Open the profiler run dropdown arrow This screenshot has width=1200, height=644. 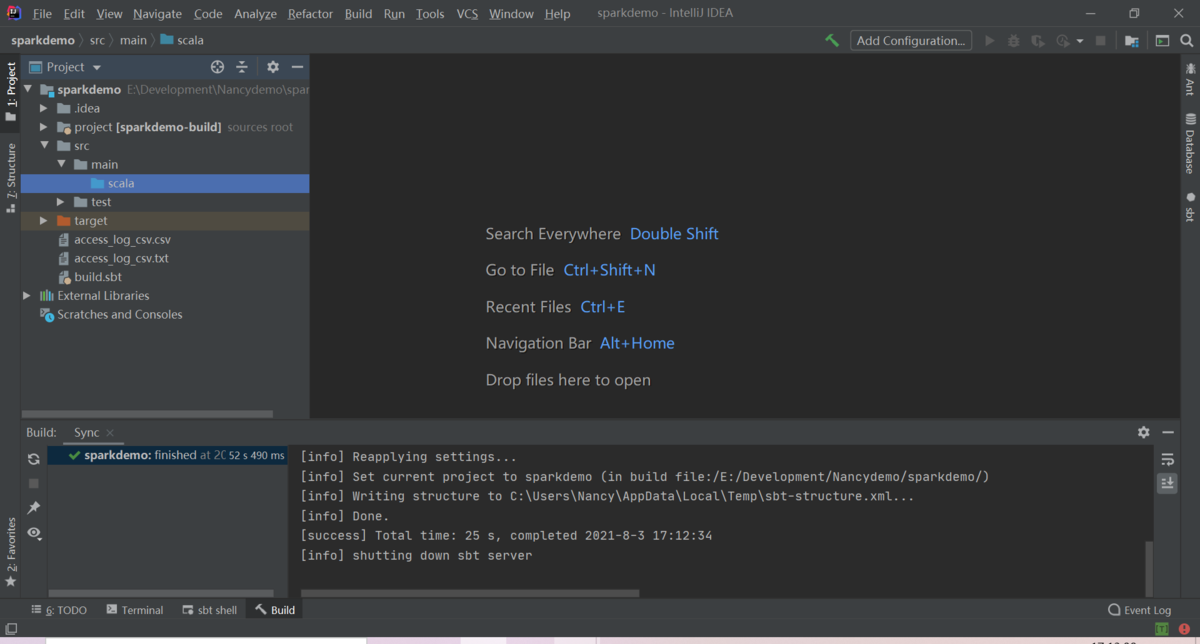point(1080,41)
